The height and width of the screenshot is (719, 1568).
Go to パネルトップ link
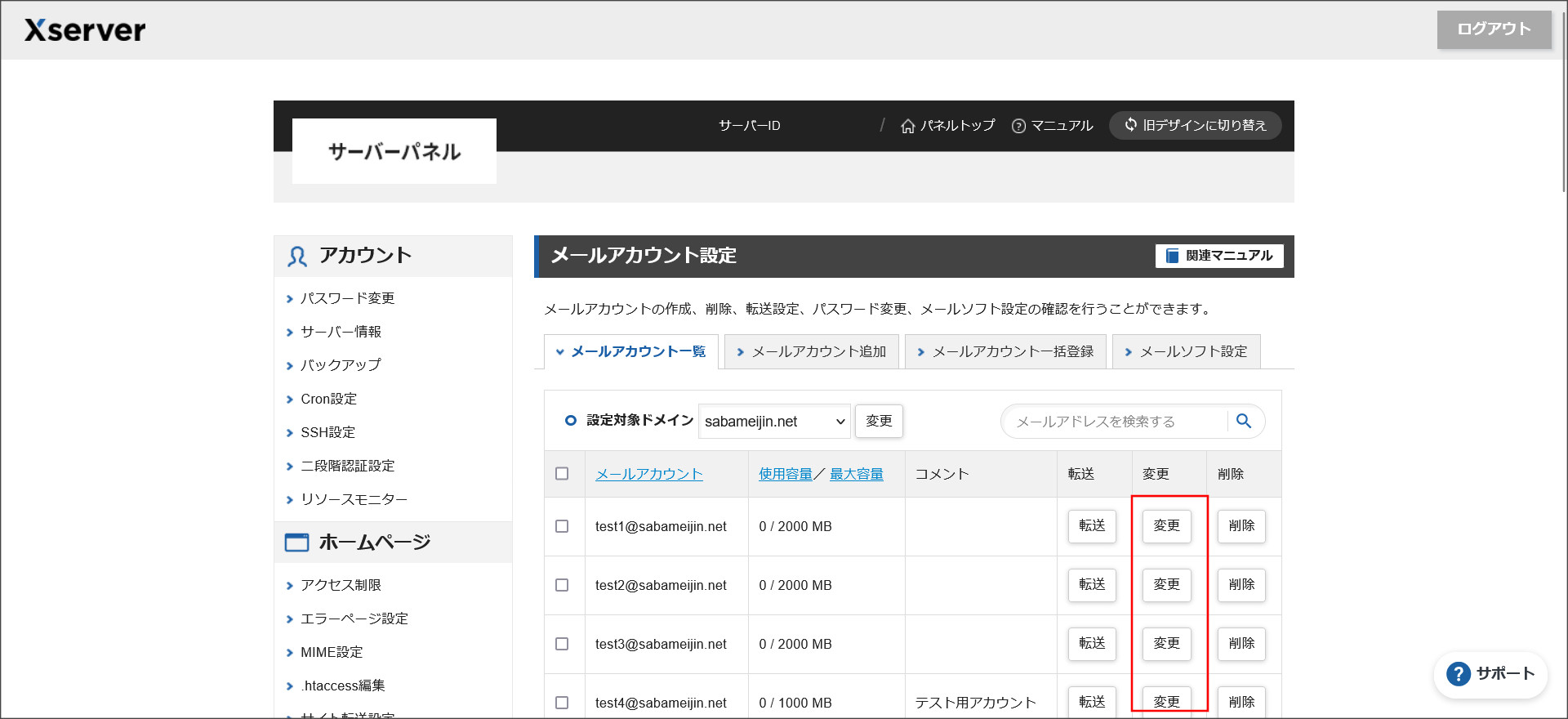948,126
